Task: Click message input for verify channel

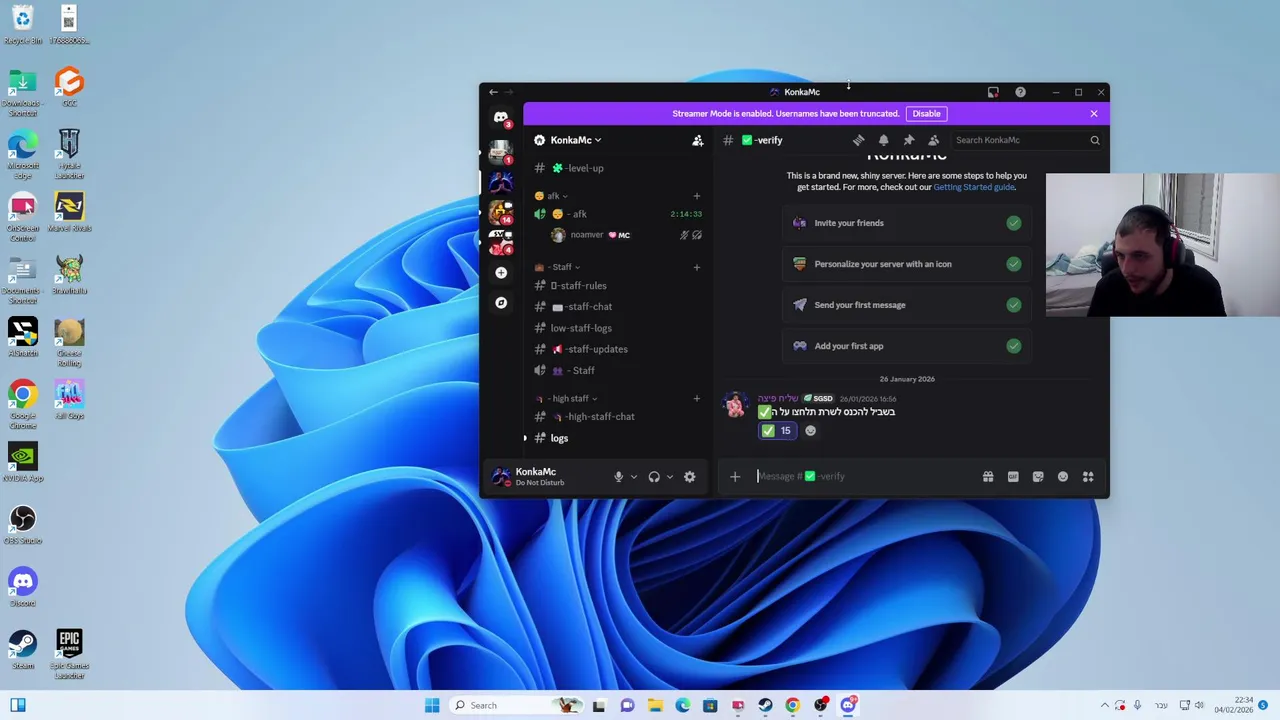Action: 865,477
